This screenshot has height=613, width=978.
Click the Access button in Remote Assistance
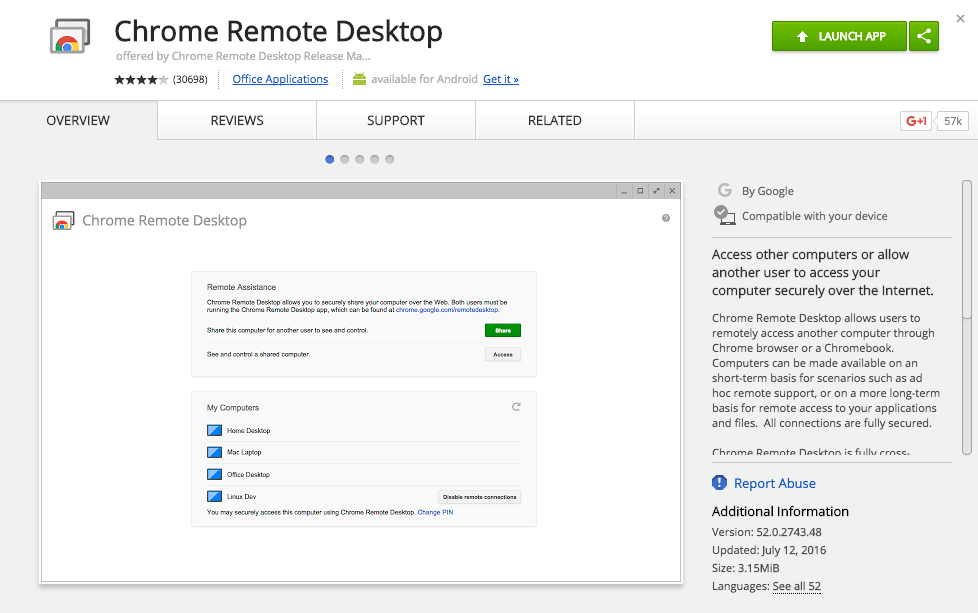click(503, 354)
